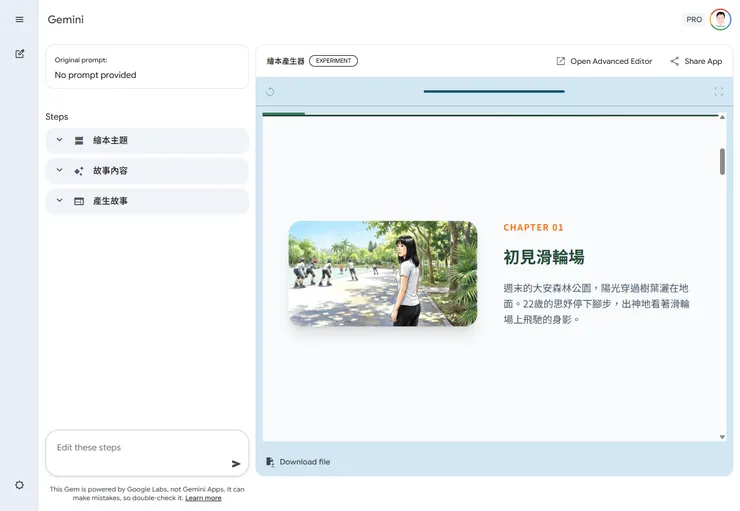Click the preview scroll up arrow
740x511 pixels.
tap(722, 117)
